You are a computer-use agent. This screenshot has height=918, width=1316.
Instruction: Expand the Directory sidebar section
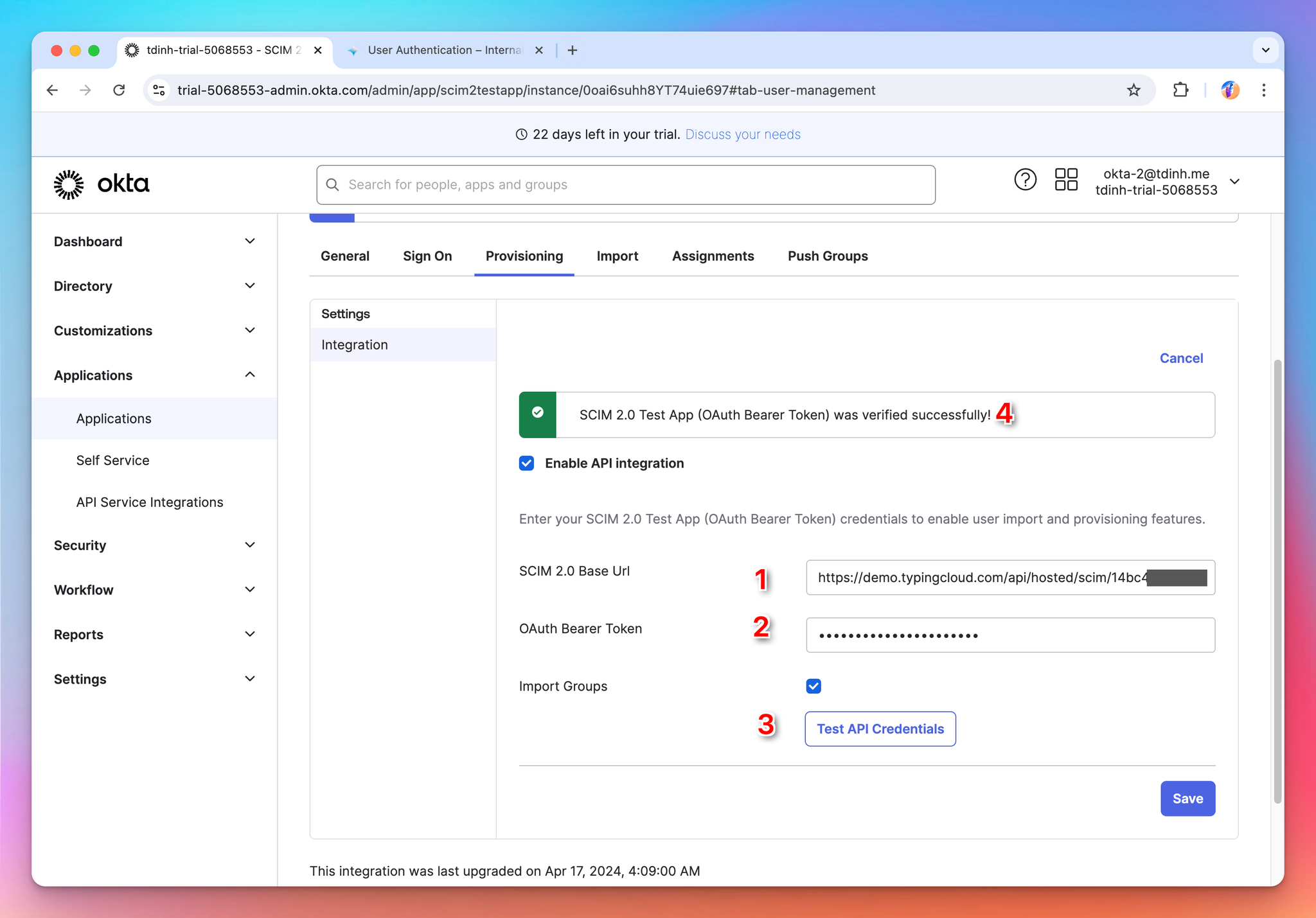click(x=154, y=286)
